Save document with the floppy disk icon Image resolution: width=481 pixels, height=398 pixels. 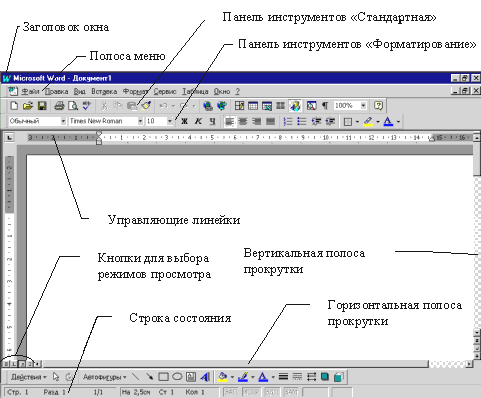(42, 106)
